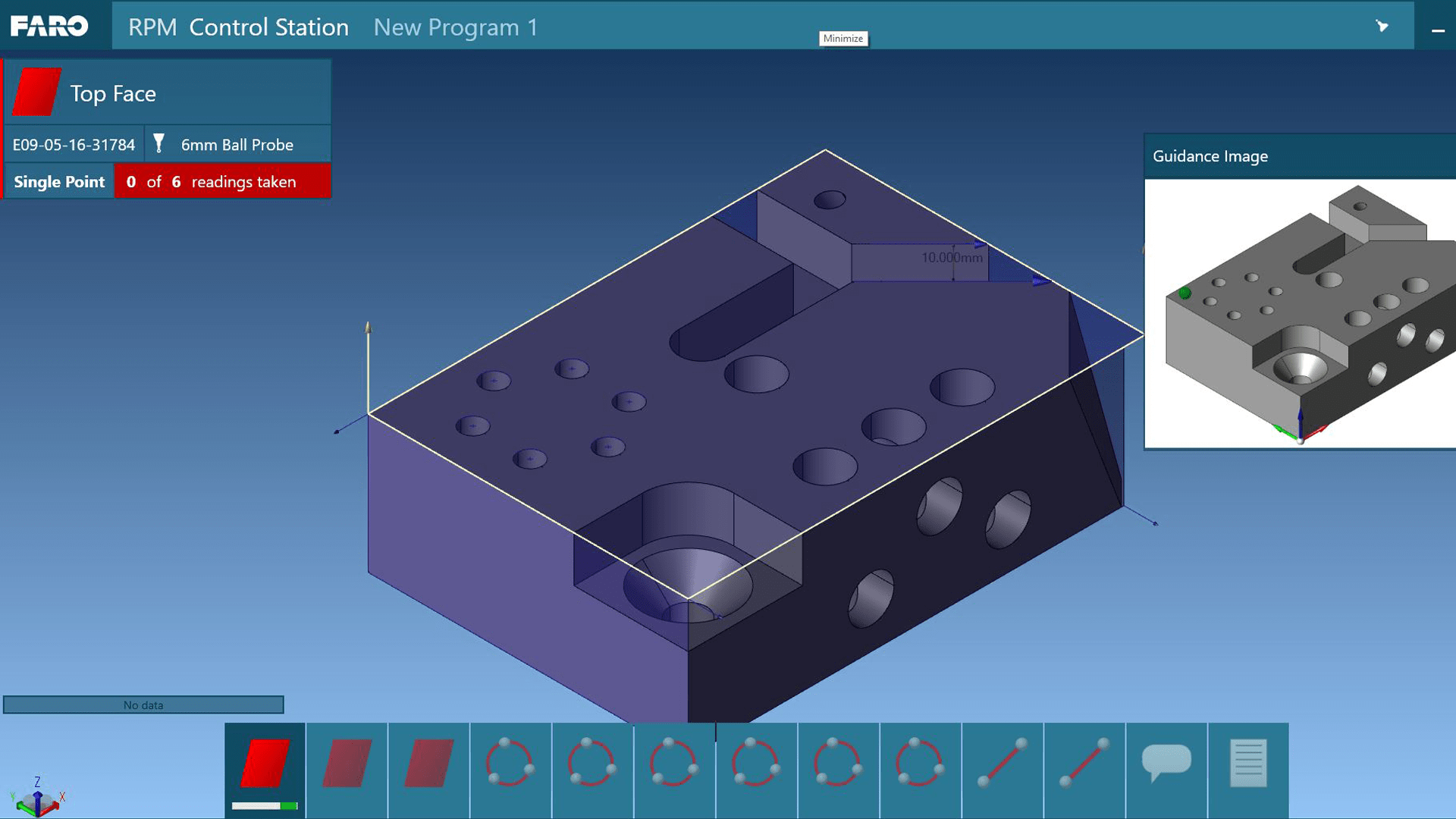
Task: Click the RPM Control Station title
Action: 238,27
